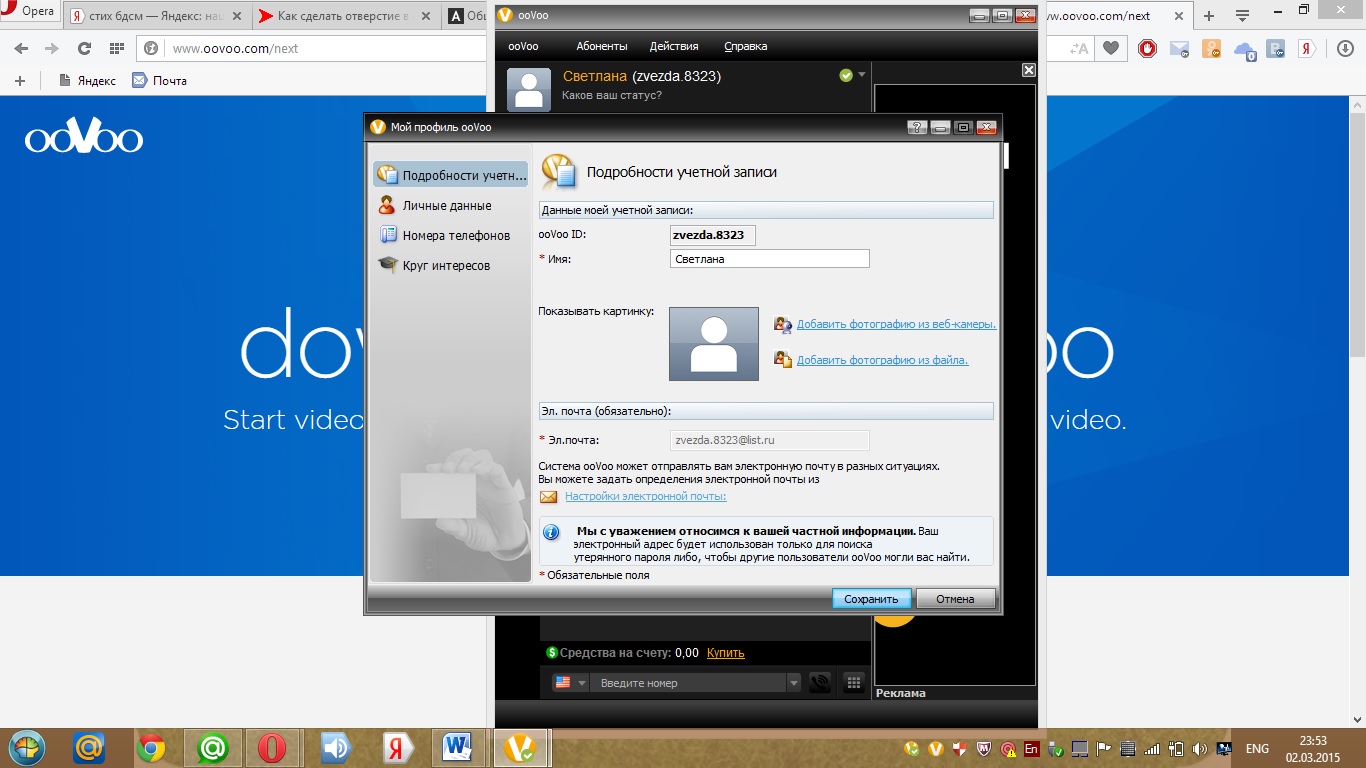Click the email envelope icon beside settings link
Viewport: 1366px width, 768px height.
coord(548,497)
